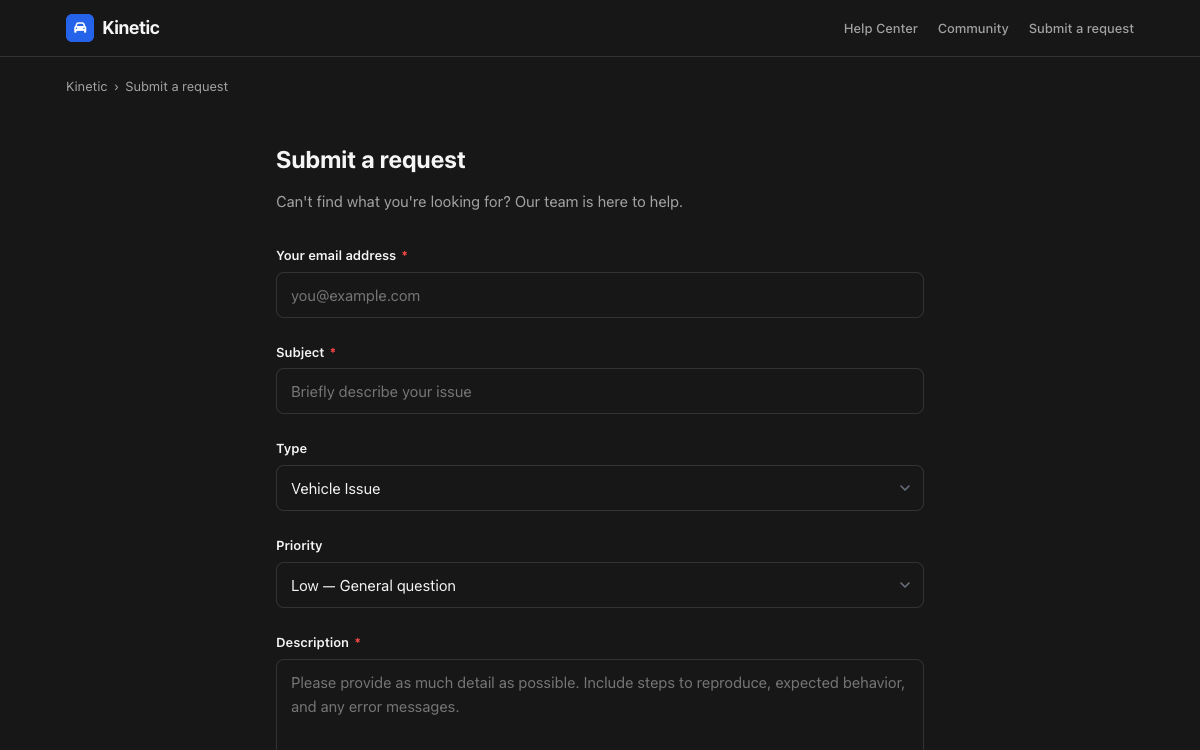Image resolution: width=1200 pixels, height=750 pixels.
Task: Click the Type field label
Action: point(292,449)
